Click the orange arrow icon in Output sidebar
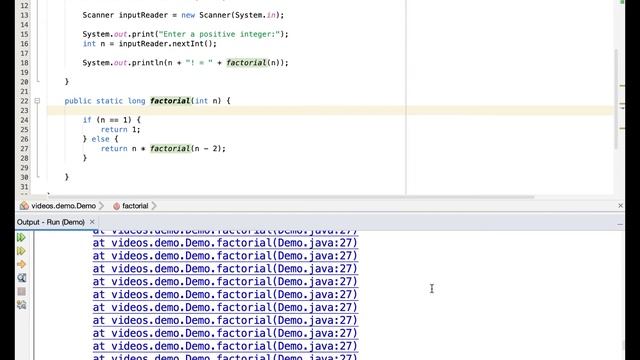Image resolution: width=640 pixels, height=360 pixels. click(x=21, y=264)
